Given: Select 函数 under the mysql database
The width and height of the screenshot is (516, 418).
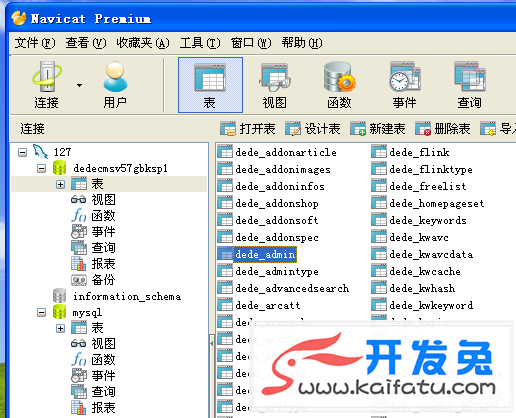Looking at the screenshot, I should click(x=93, y=360).
